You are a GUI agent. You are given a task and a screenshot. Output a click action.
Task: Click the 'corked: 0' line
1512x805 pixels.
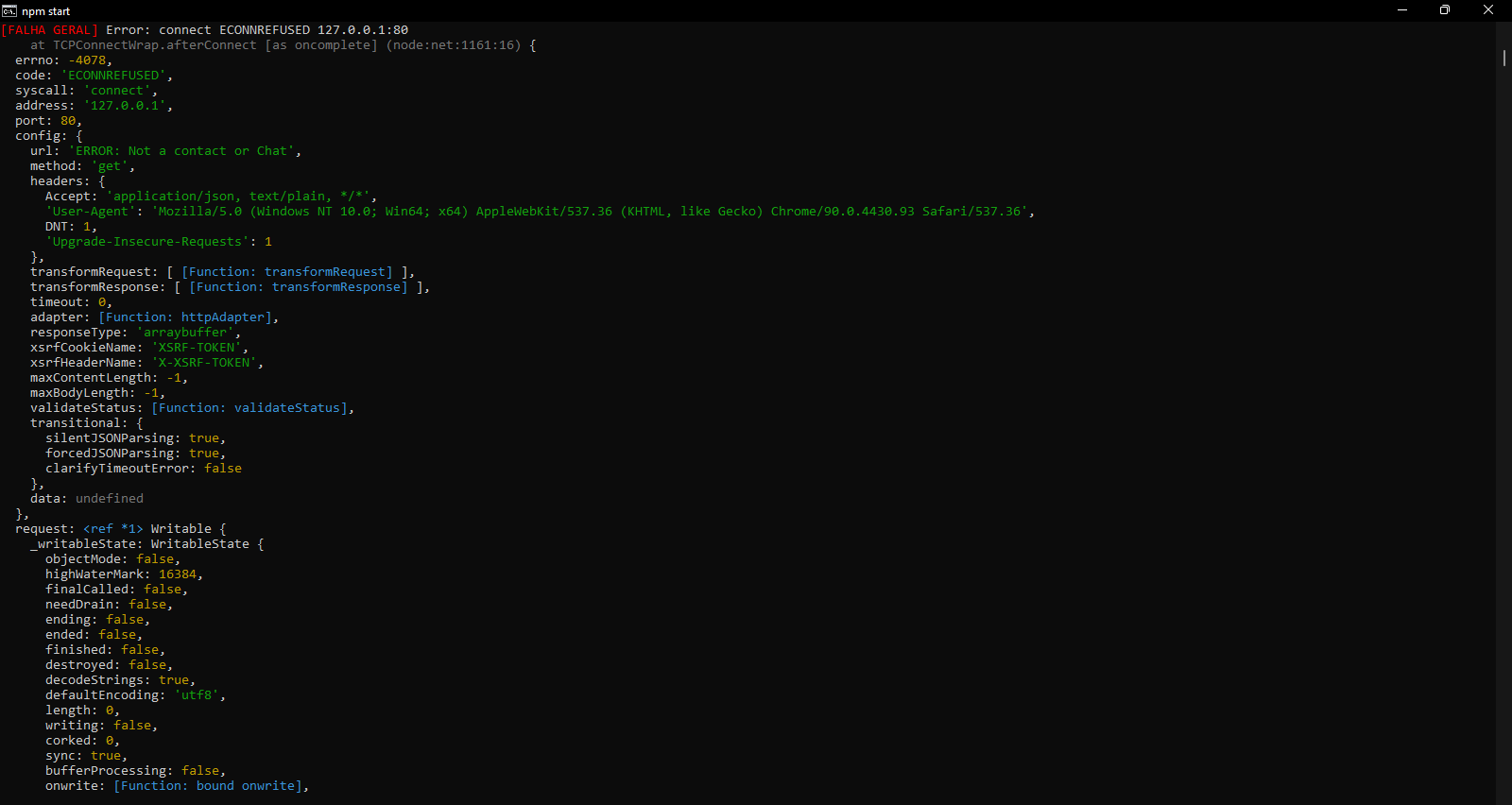81,741
